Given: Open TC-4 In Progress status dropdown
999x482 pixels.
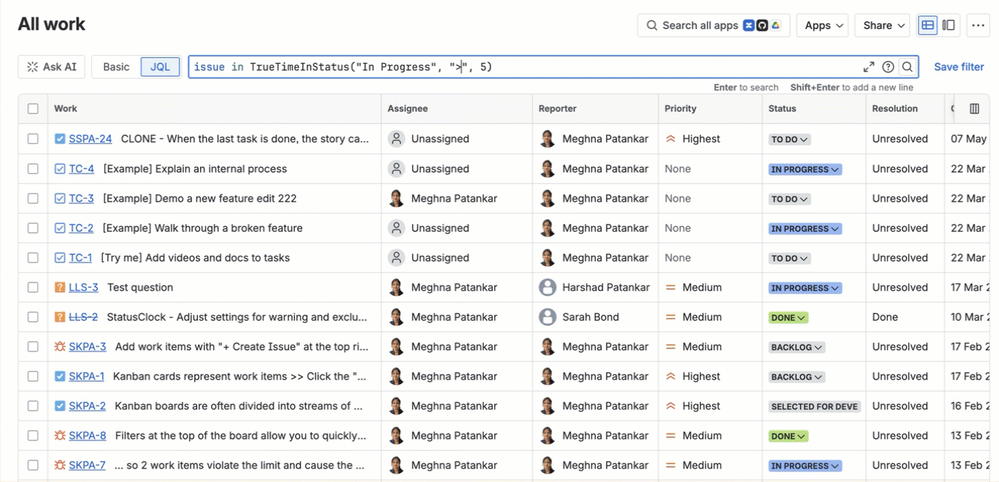Looking at the screenshot, I should tap(805, 169).
